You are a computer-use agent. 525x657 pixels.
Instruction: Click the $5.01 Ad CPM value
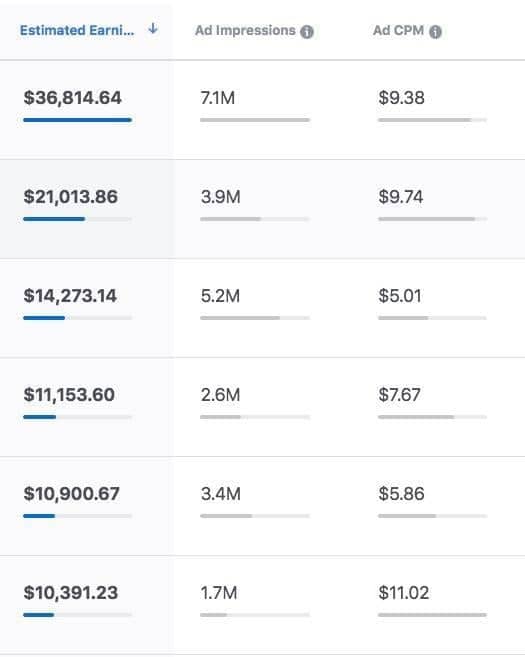[x=400, y=296]
